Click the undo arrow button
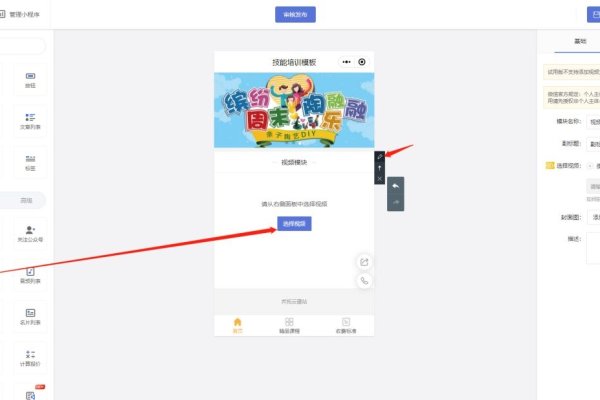600x400 pixels. point(395,186)
